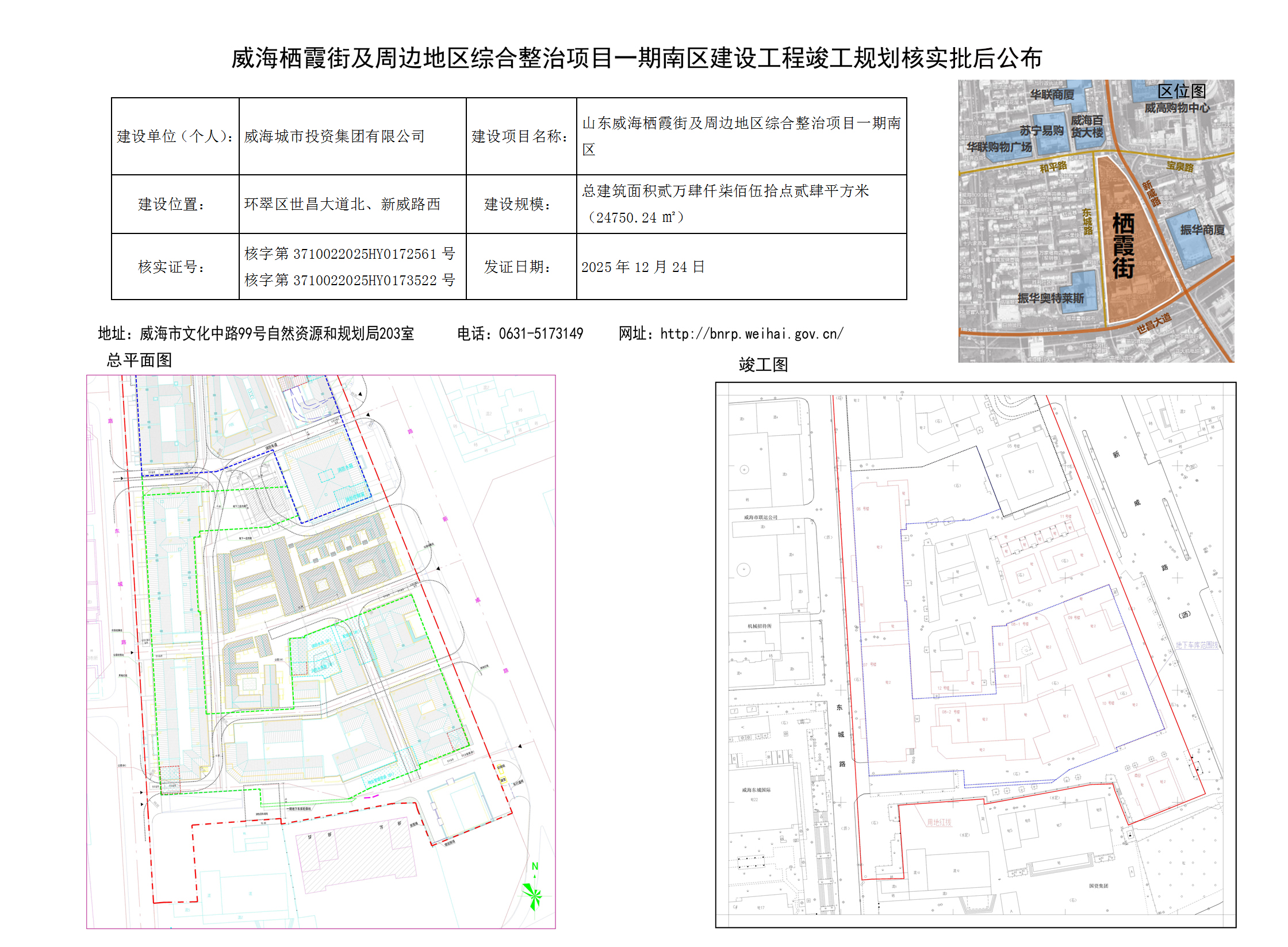Click the 威高购物中心 label
The image size is (1288, 947).
click(1176, 108)
